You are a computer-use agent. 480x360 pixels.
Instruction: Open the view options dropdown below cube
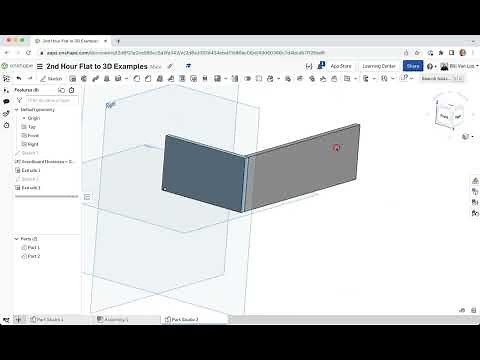click(467, 137)
